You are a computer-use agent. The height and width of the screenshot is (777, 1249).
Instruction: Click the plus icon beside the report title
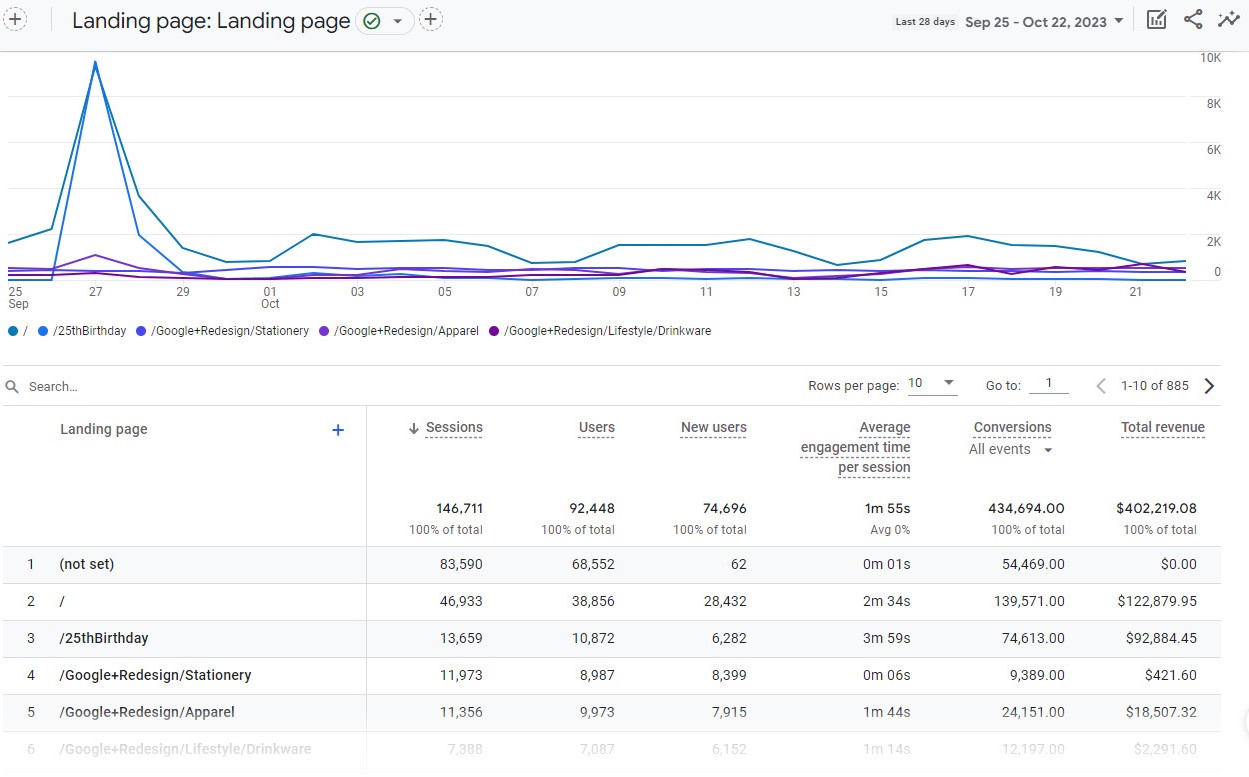(x=431, y=19)
